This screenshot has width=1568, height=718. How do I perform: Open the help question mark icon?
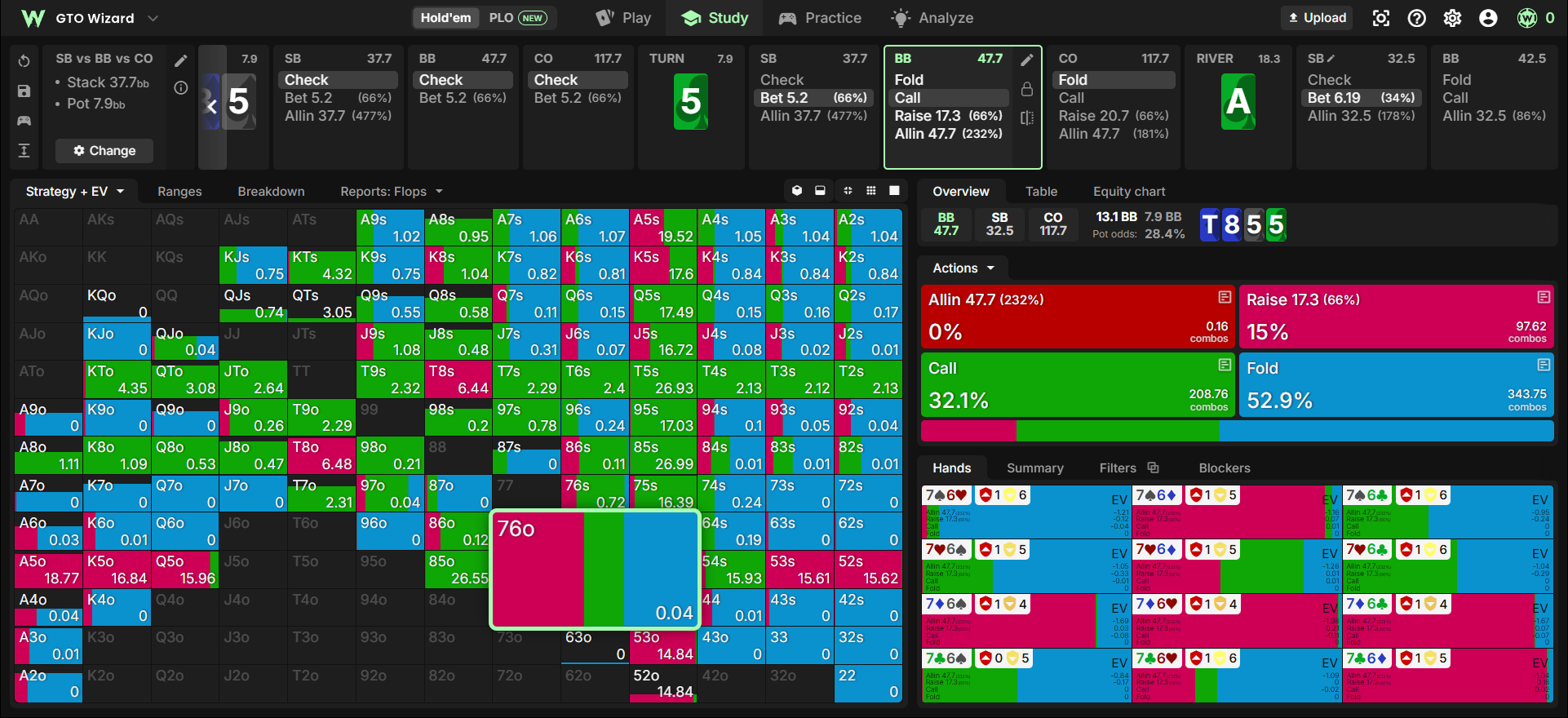[1417, 18]
